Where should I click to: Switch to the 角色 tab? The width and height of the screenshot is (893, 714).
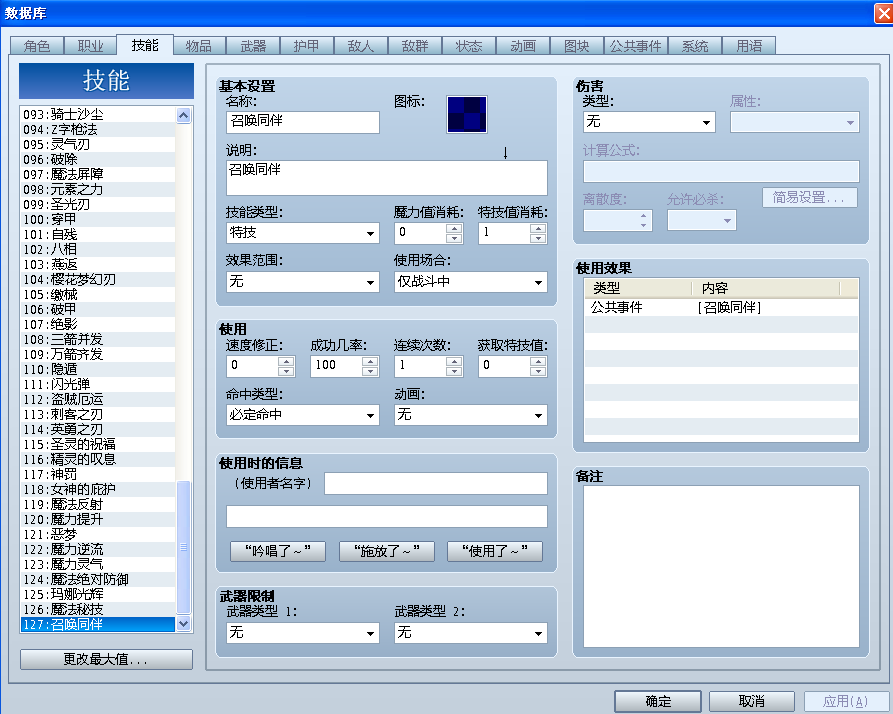pyautogui.click(x=36, y=46)
